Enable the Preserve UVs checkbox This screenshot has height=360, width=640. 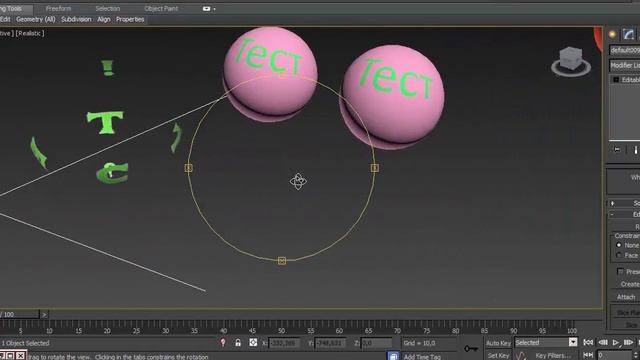point(620,271)
